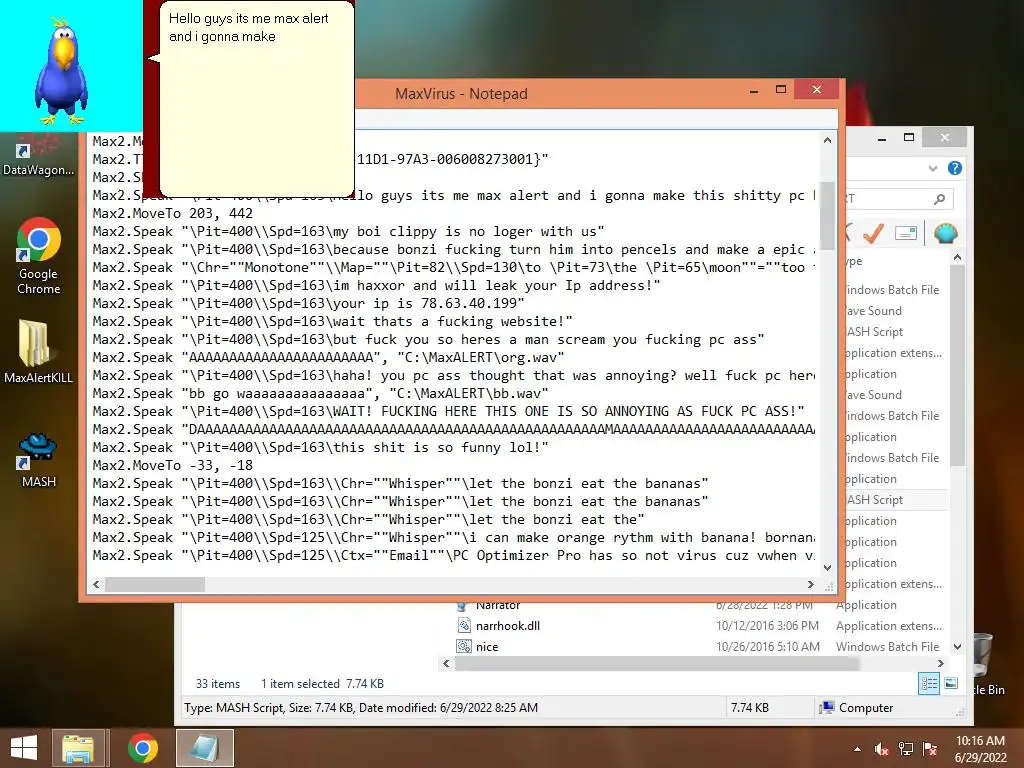This screenshot has width=1024, height=768.
Task: Click the line 'this shit is so funny lol!'
Action: click(320, 448)
